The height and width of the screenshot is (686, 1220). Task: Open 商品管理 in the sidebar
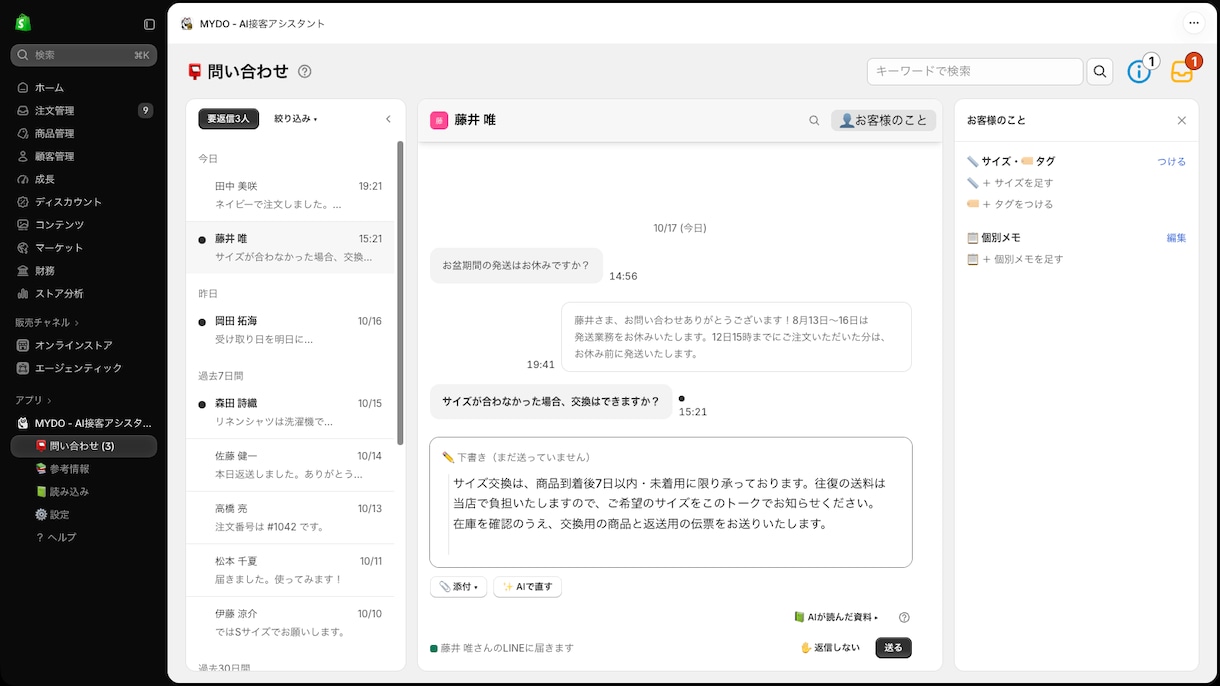83,133
